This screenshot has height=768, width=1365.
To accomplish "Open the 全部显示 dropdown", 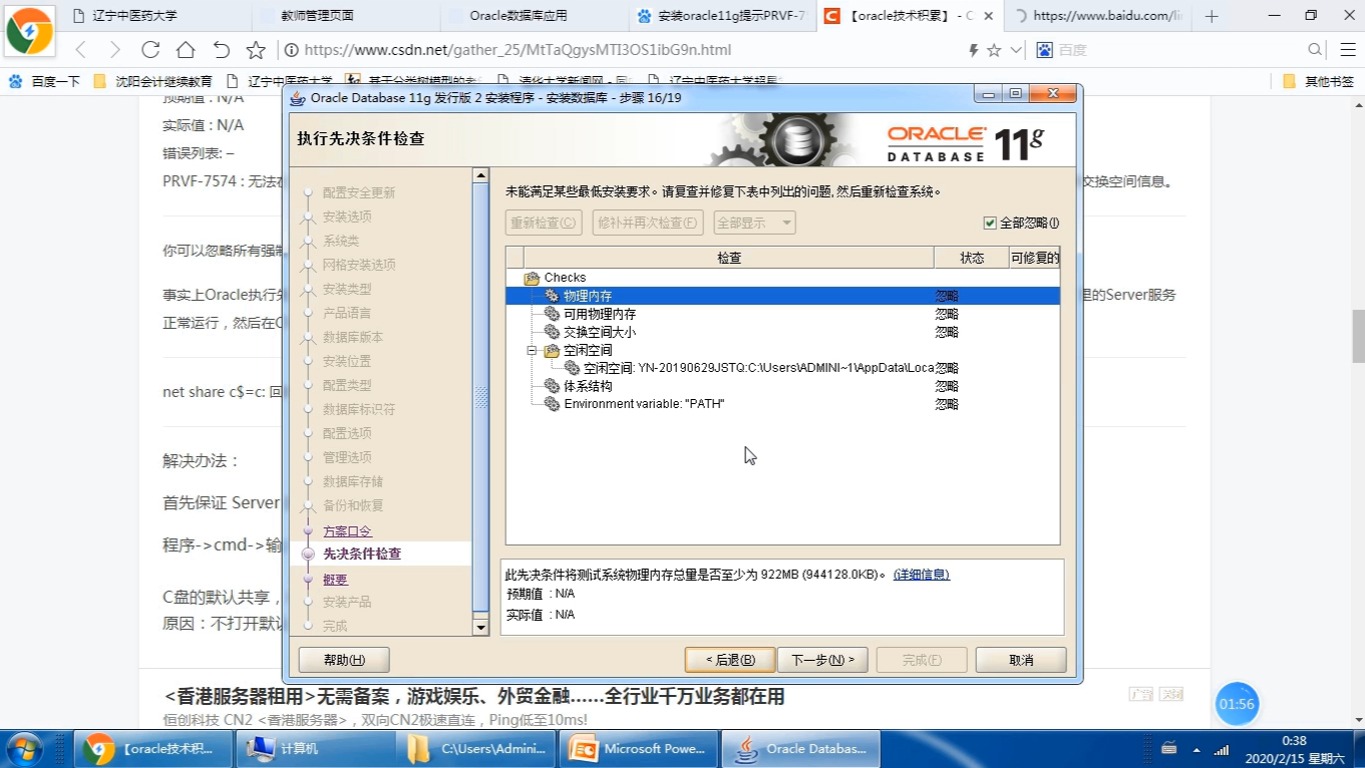I will [754, 223].
